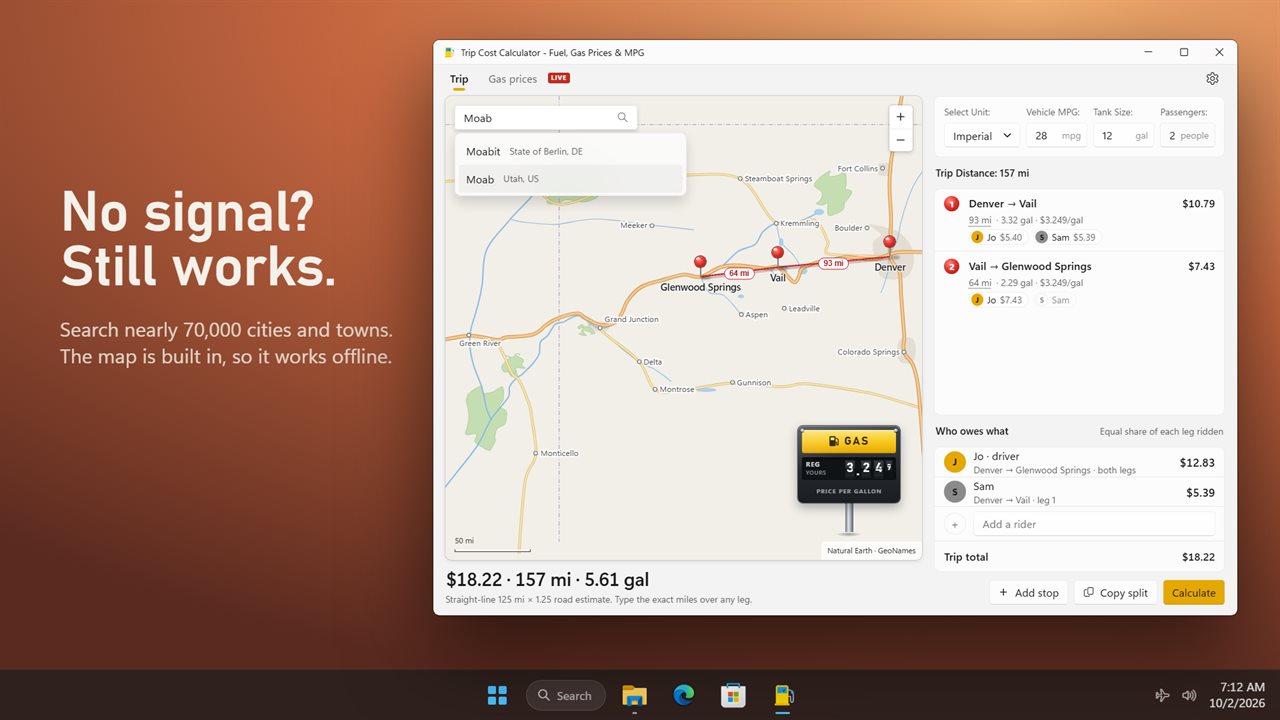Screen dimensions: 1280x720
Task: Toggle Jo's share on Denver → Vail leg
Action: point(997,237)
